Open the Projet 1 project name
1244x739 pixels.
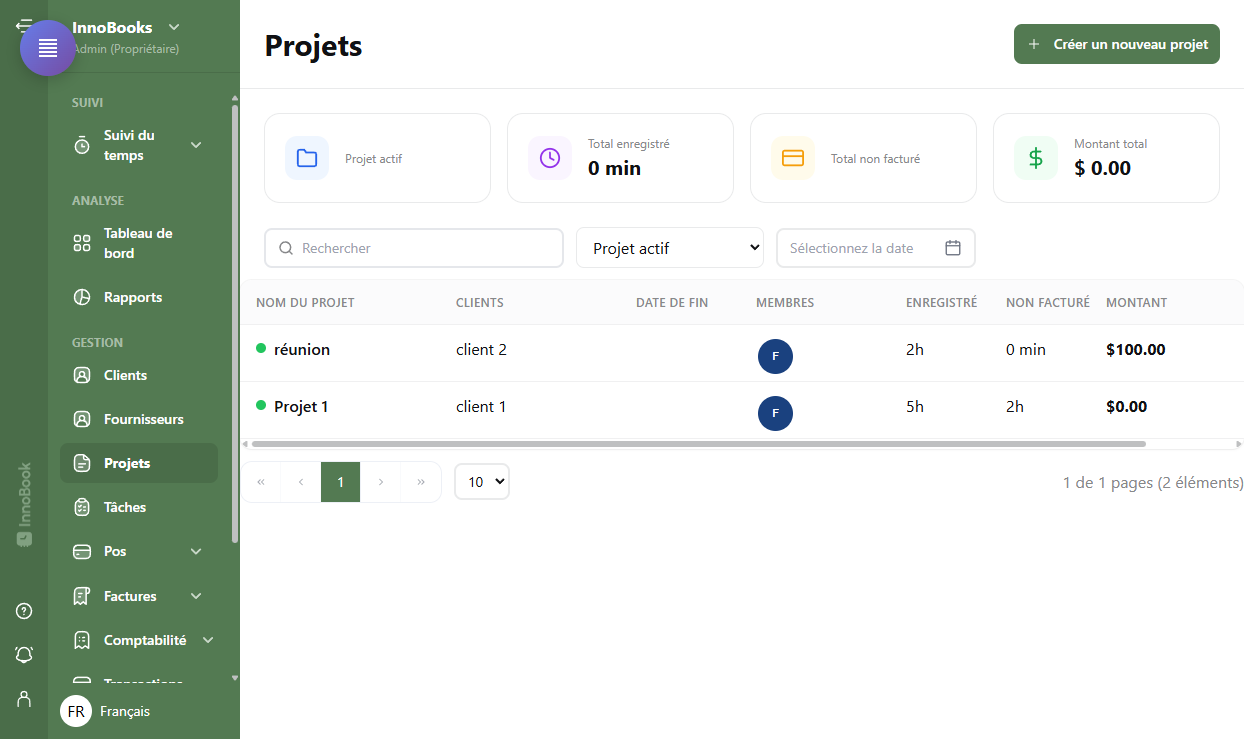(301, 407)
